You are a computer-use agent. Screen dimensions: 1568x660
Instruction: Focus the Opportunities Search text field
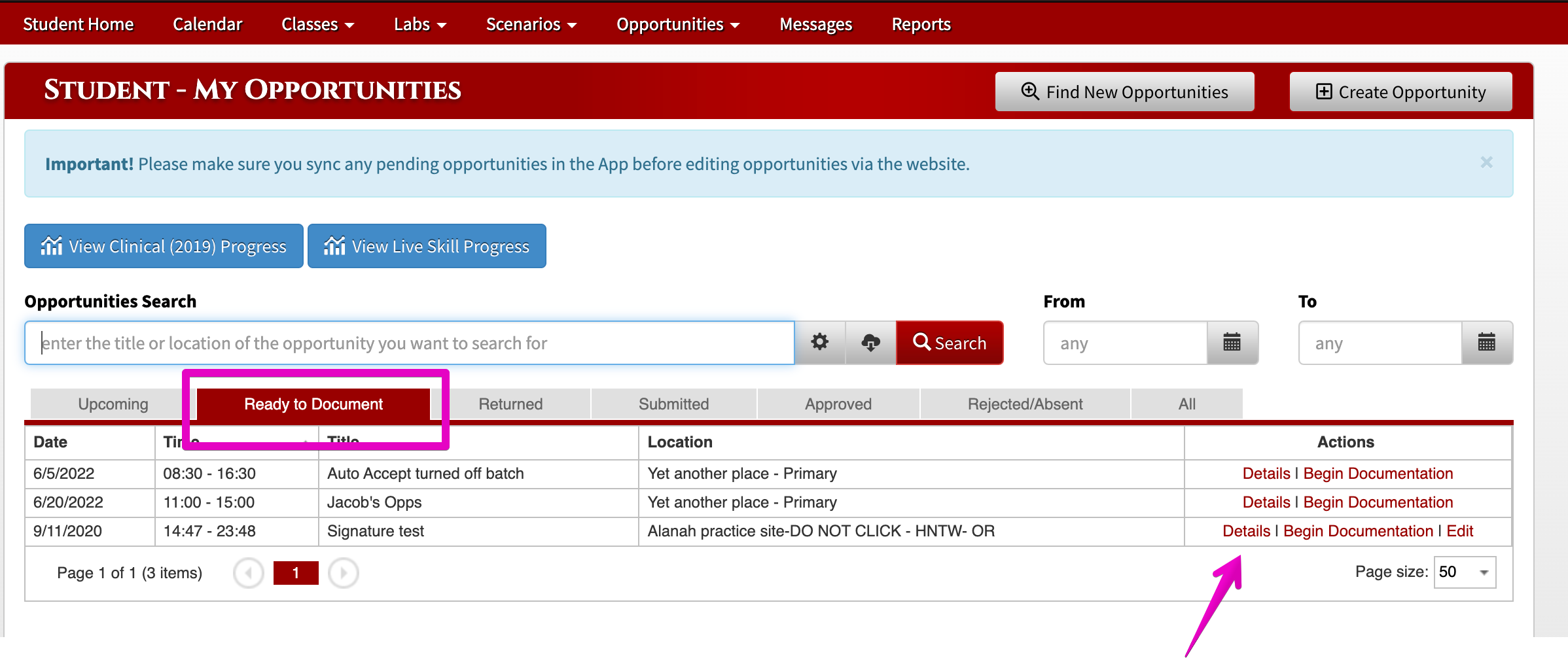coord(409,343)
